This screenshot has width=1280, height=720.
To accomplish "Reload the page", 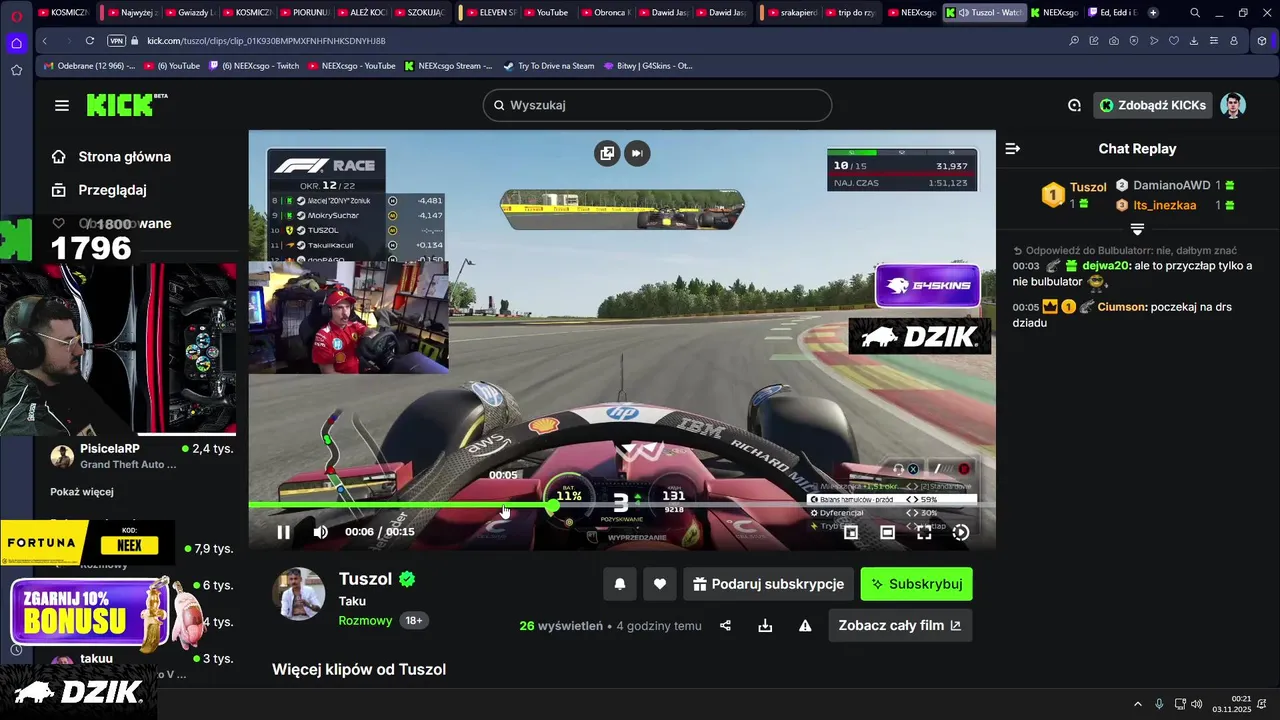I will pyautogui.click(x=90, y=41).
